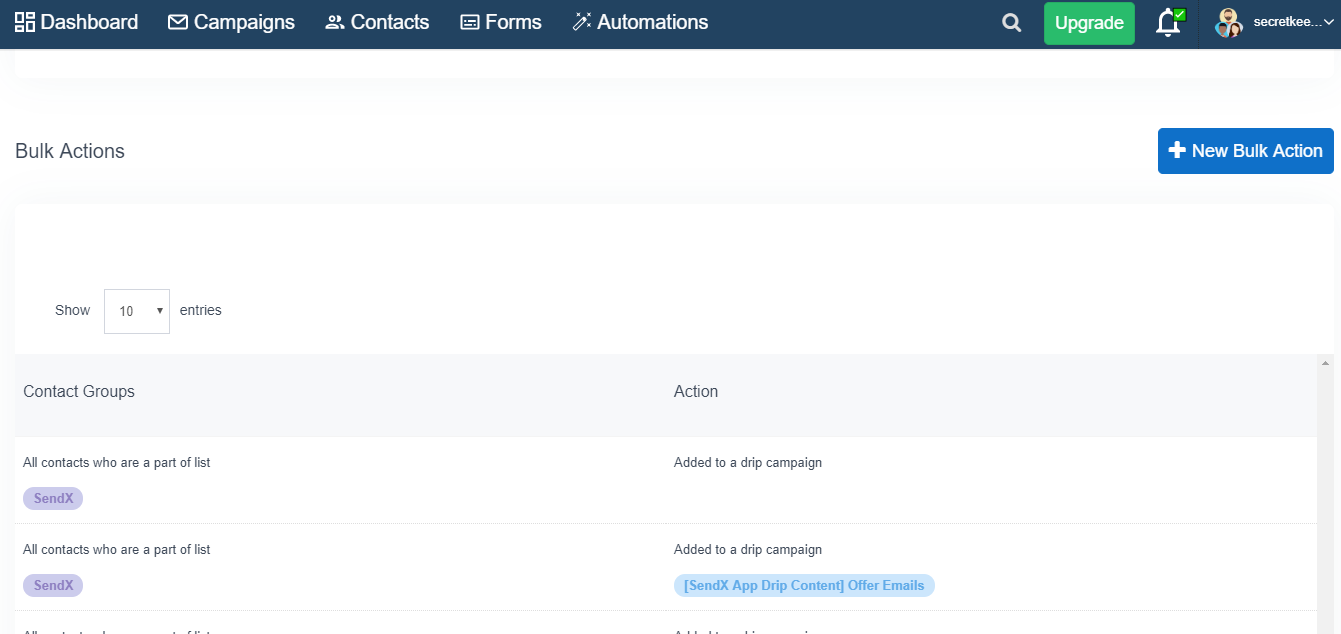Click the Bulk Actions heading
This screenshot has height=634, width=1341.
[70, 151]
